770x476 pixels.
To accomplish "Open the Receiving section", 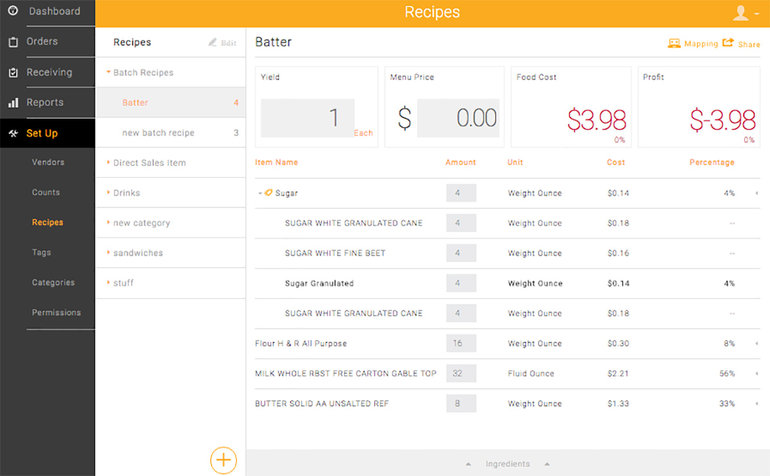I will click(49, 72).
